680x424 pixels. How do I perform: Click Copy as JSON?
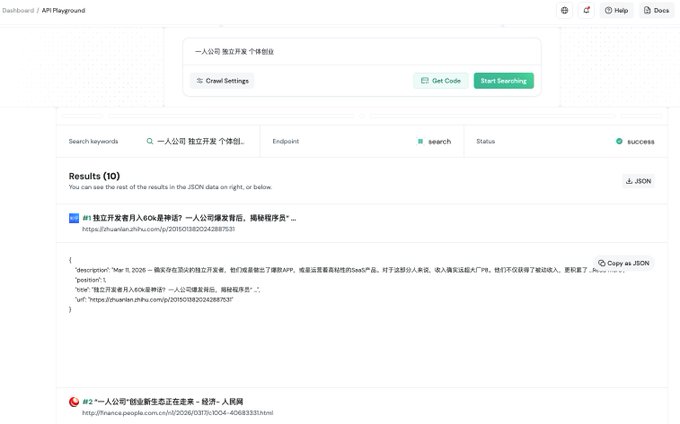(x=624, y=263)
